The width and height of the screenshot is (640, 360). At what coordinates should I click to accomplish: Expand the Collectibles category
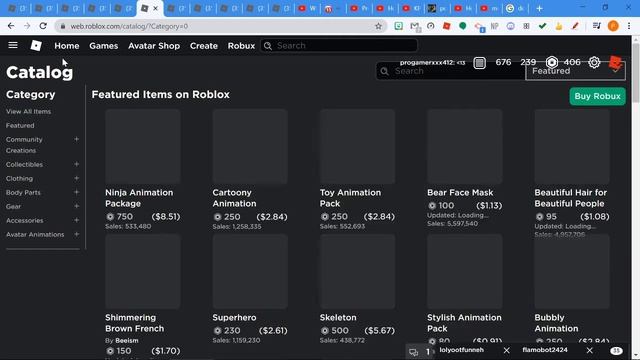tap(76, 164)
